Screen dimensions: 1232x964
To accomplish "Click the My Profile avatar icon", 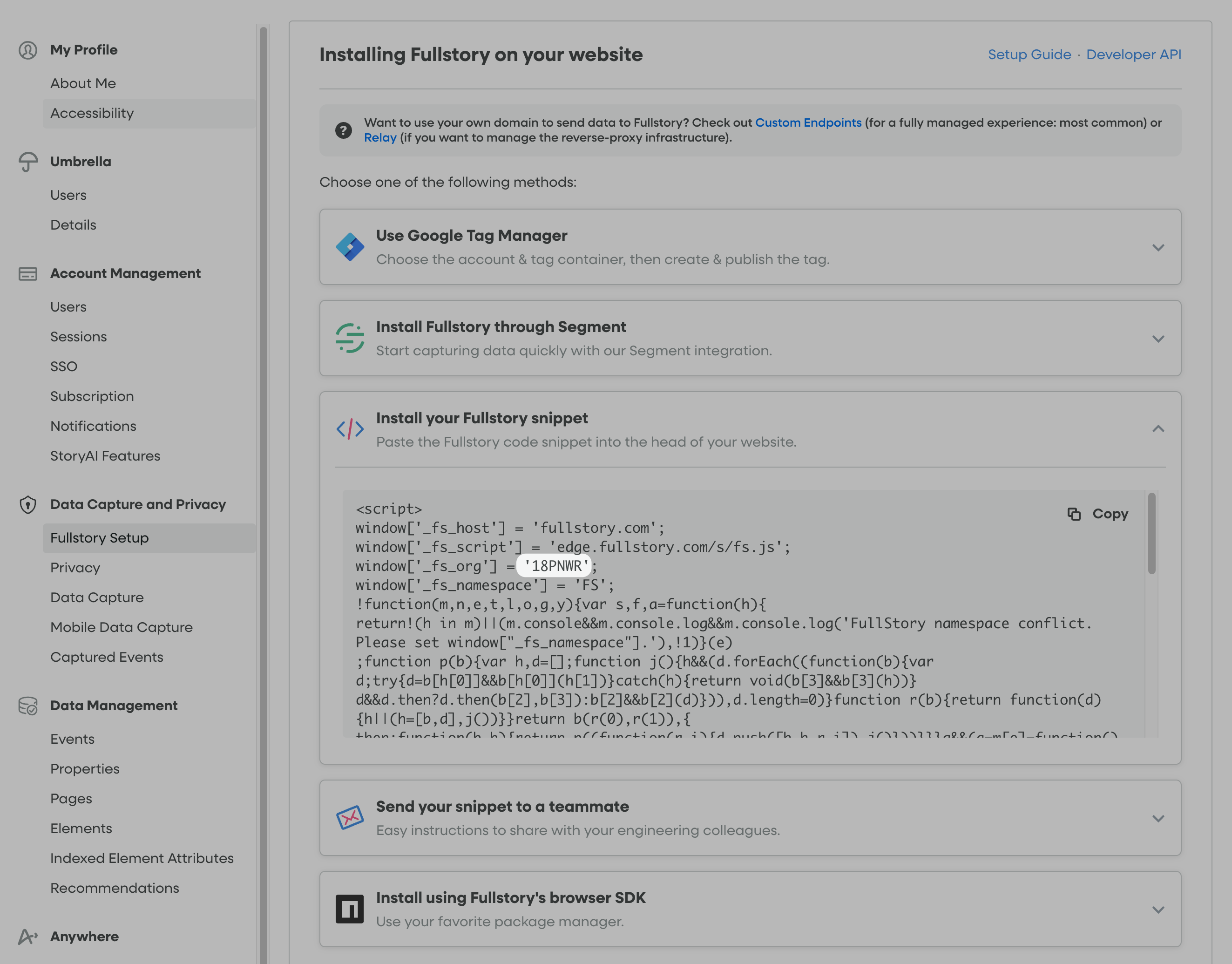I will point(27,50).
